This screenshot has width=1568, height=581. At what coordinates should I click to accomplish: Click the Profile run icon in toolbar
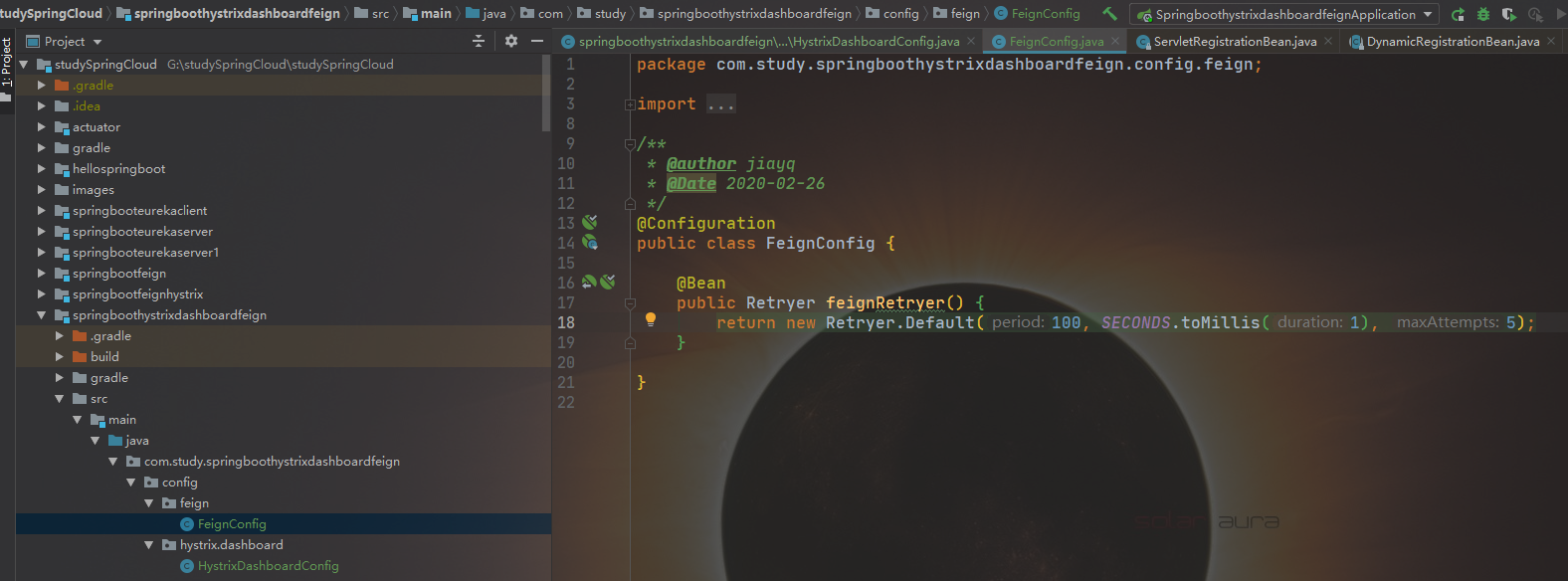click(1535, 14)
